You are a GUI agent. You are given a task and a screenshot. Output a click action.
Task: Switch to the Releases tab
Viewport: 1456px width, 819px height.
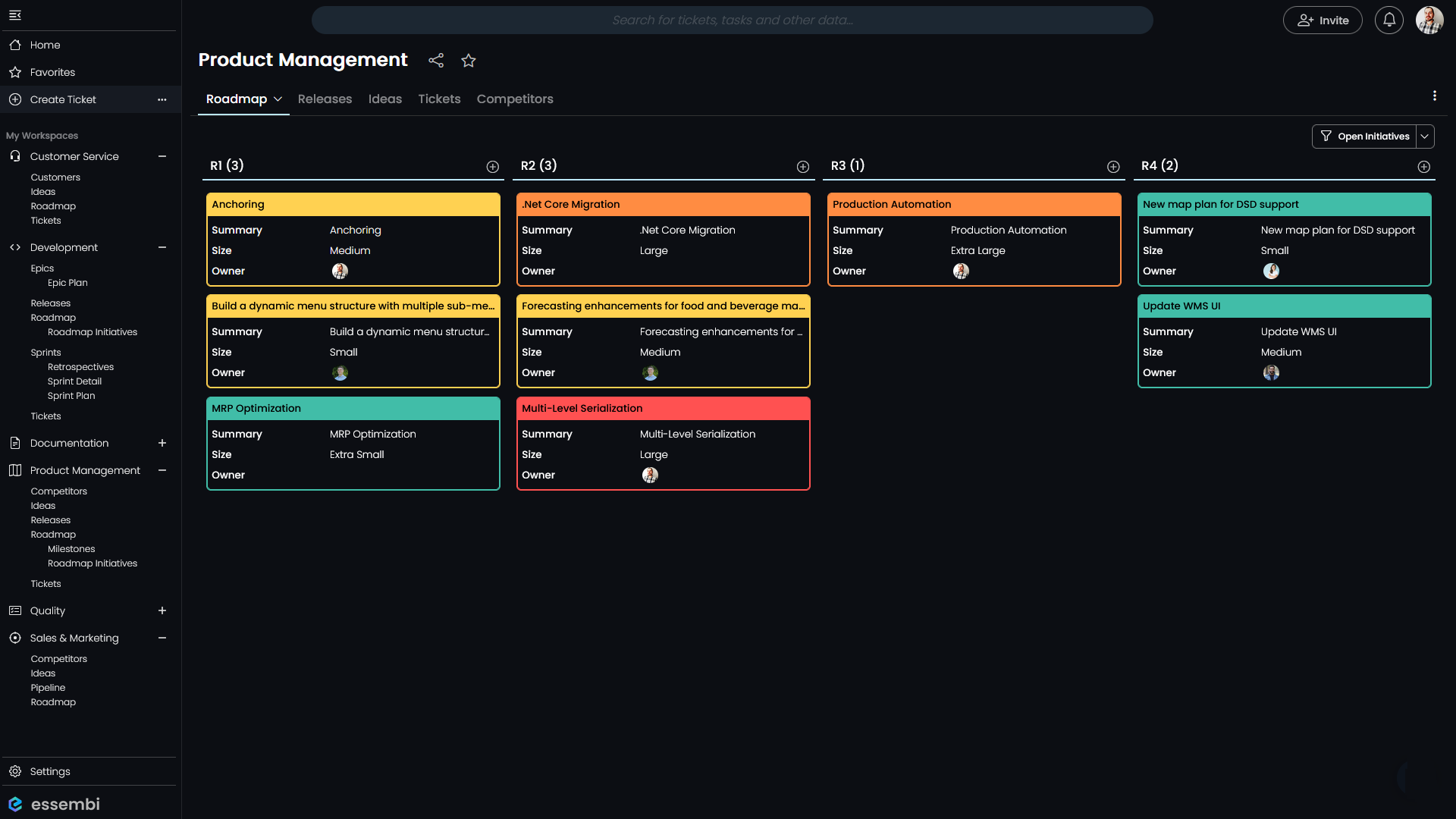point(325,99)
